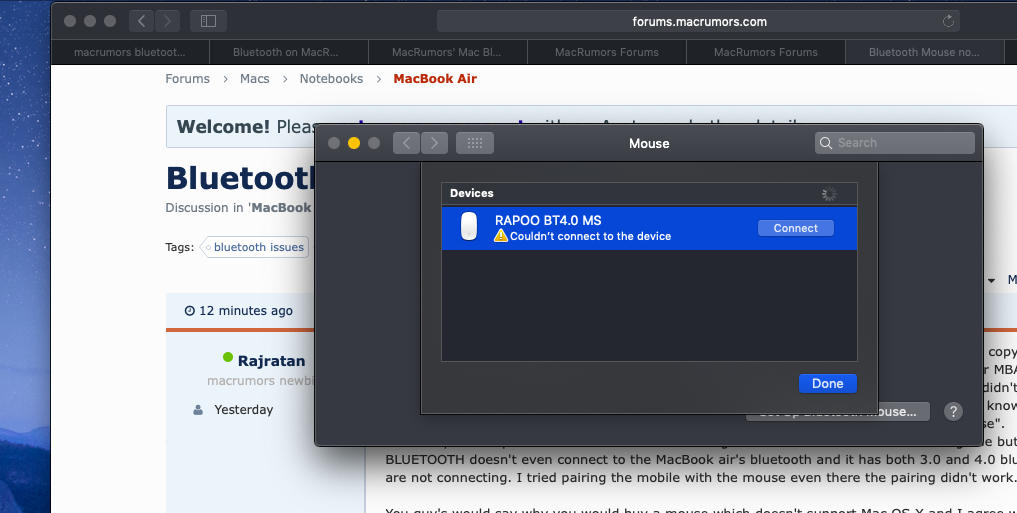Go back in Mouse preferences window
The height and width of the screenshot is (513, 1017).
point(406,143)
